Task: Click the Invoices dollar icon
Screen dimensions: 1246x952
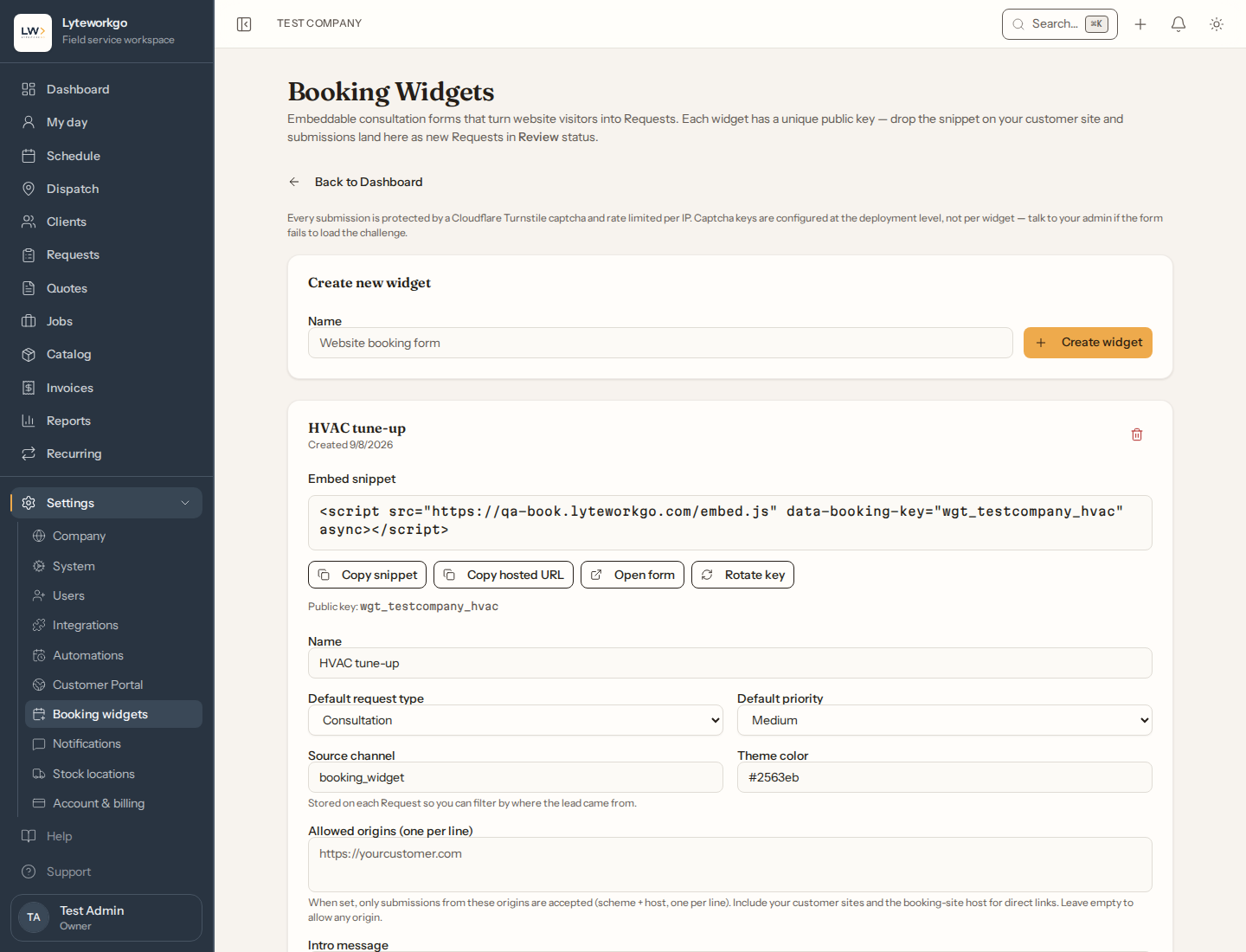Action: tap(29, 388)
